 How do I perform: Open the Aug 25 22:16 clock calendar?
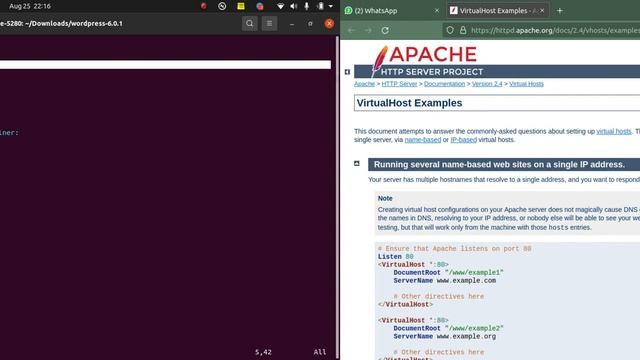(30, 6)
